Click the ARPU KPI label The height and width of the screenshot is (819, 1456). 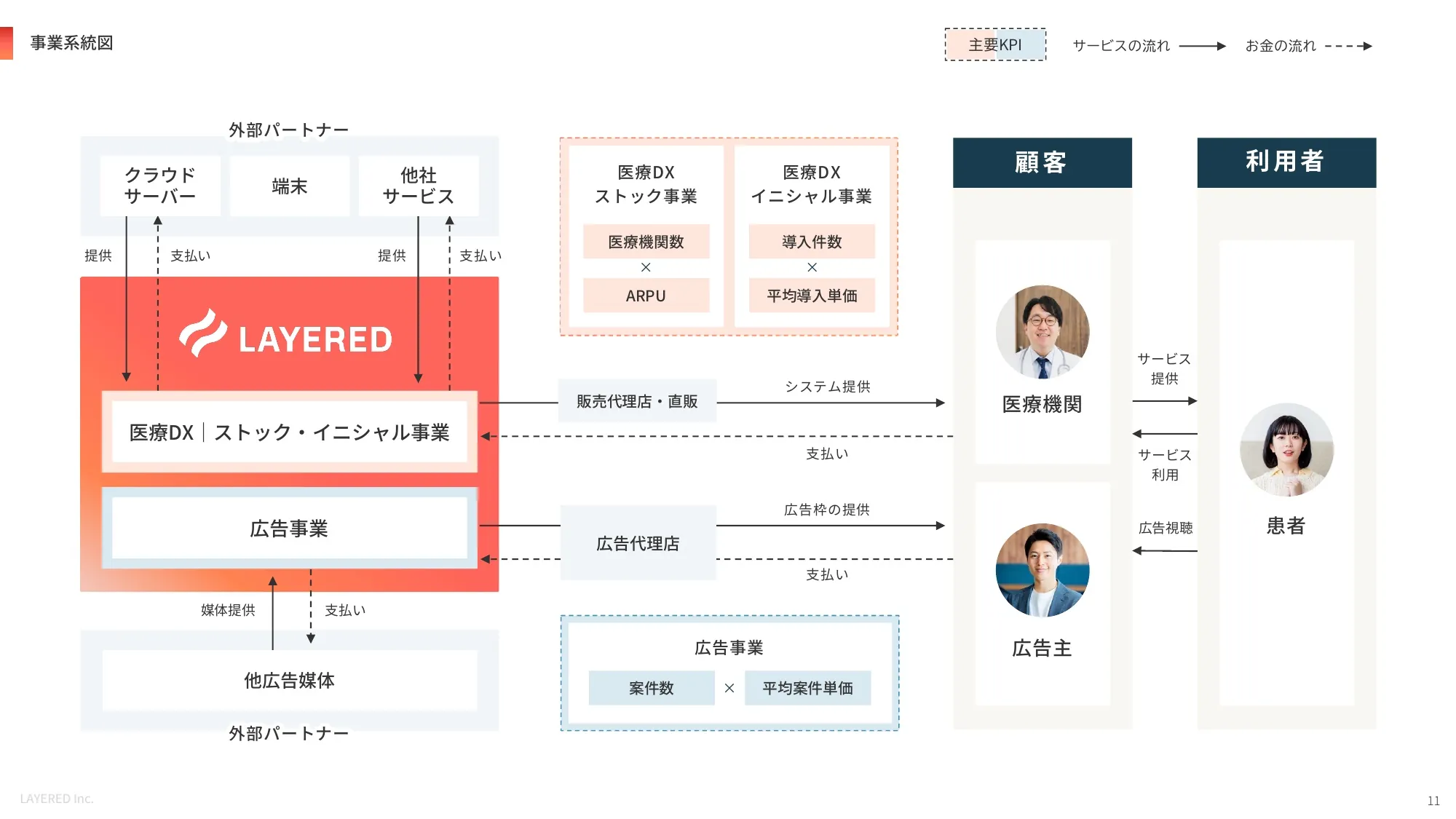click(x=646, y=296)
